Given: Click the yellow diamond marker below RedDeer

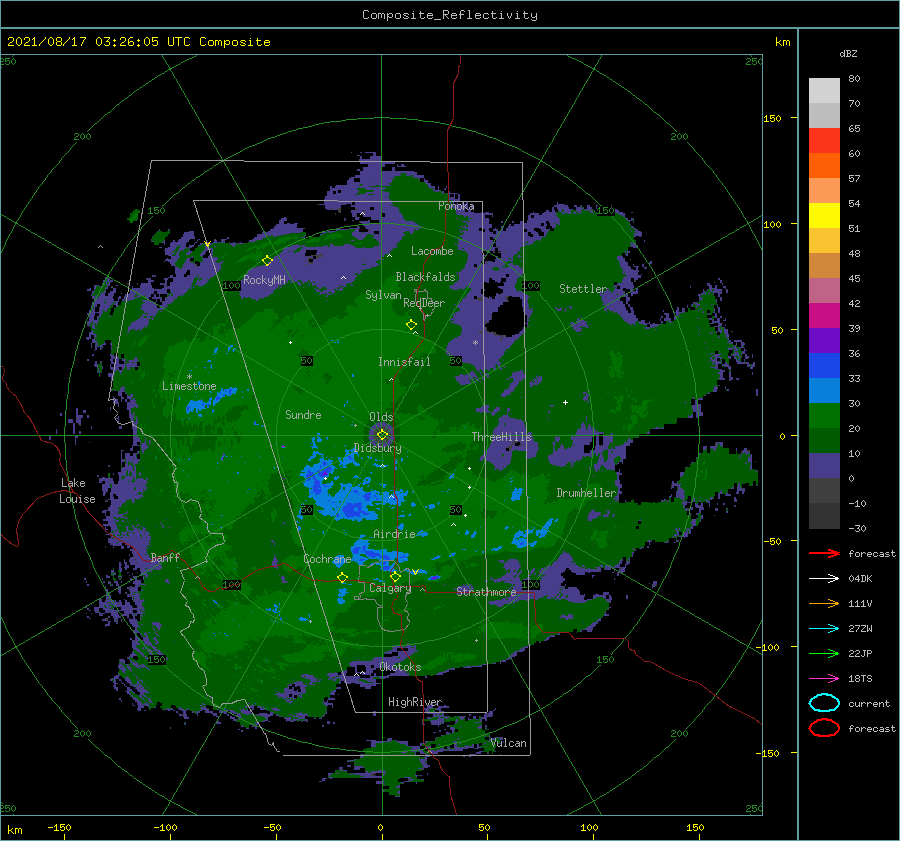Looking at the screenshot, I should pos(411,325).
